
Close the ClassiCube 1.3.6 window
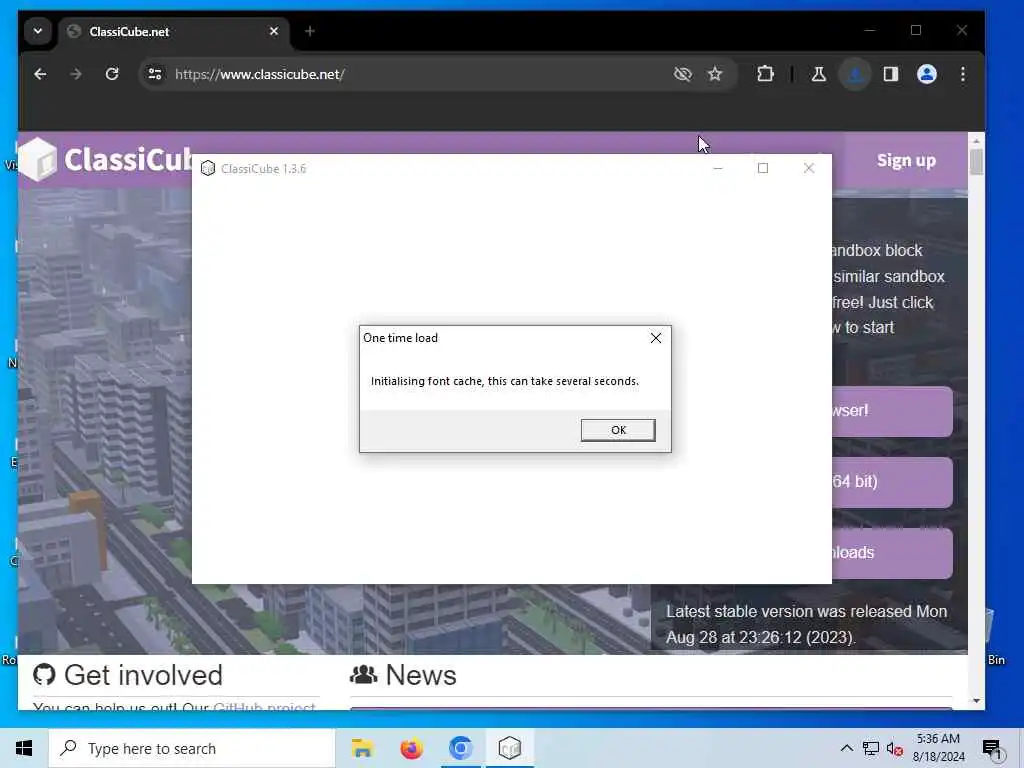(x=808, y=168)
